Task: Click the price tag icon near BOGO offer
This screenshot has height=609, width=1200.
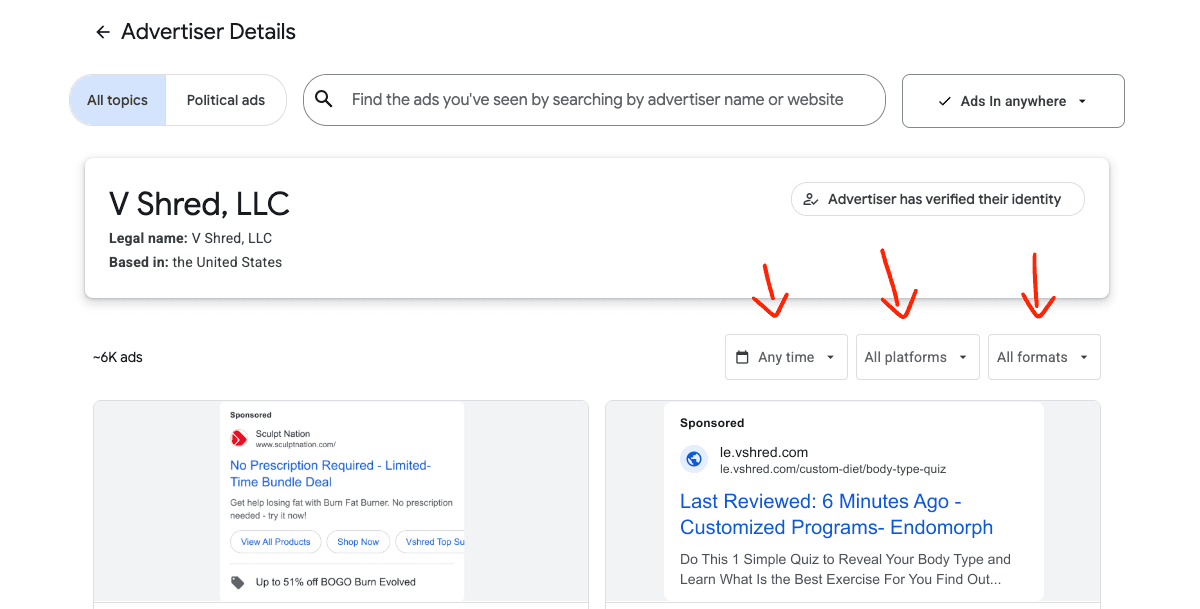Action: point(238,581)
